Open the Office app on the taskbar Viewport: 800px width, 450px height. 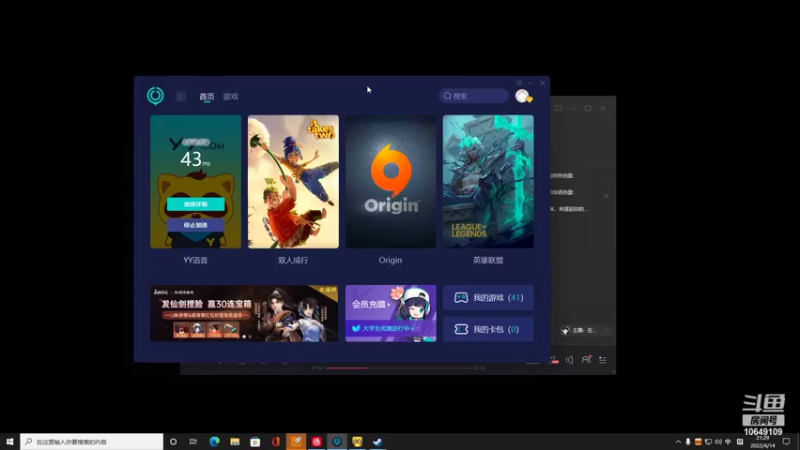[x=276, y=441]
